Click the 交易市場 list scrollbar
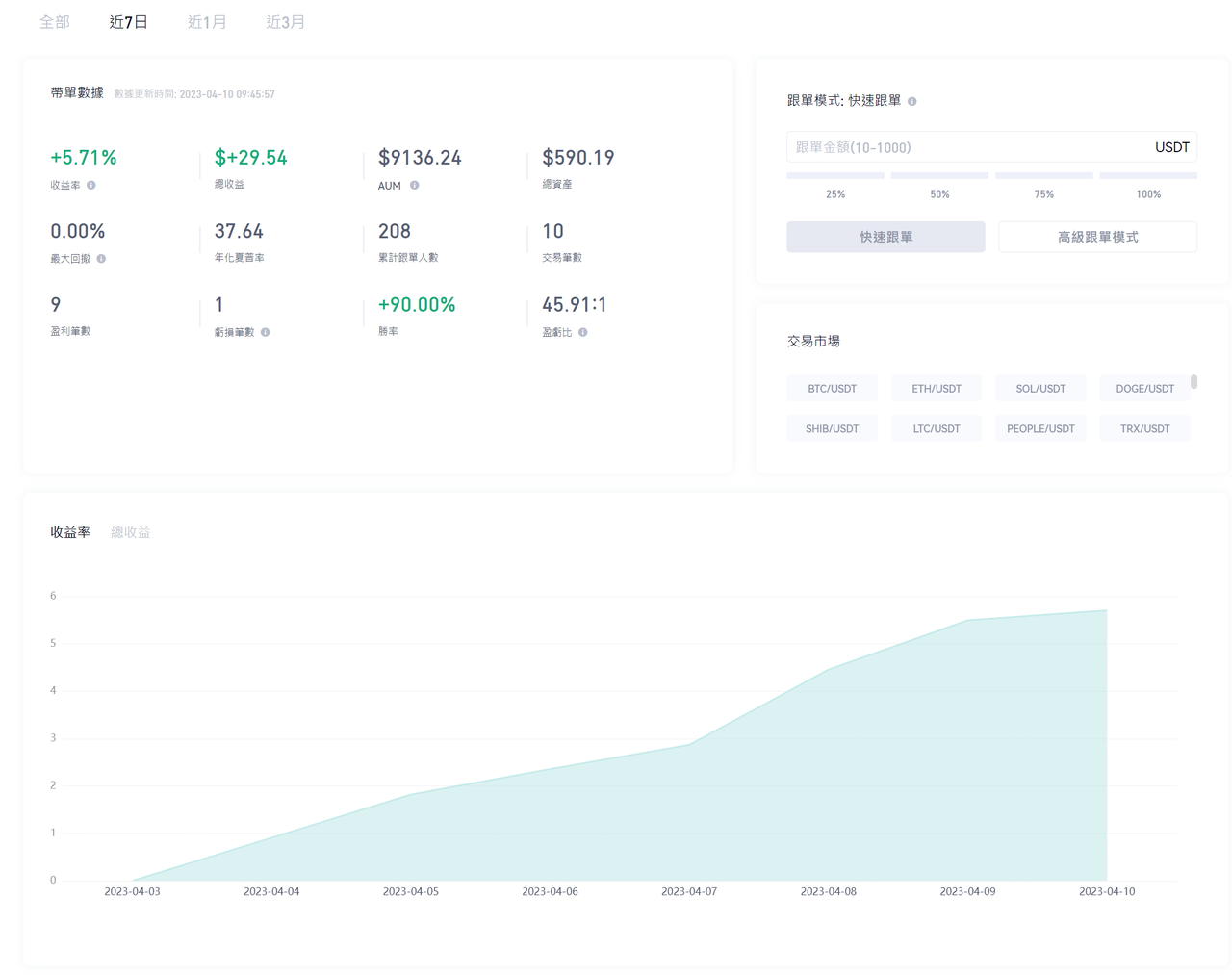This screenshot has height=975, width=1232. click(1193, 382)
